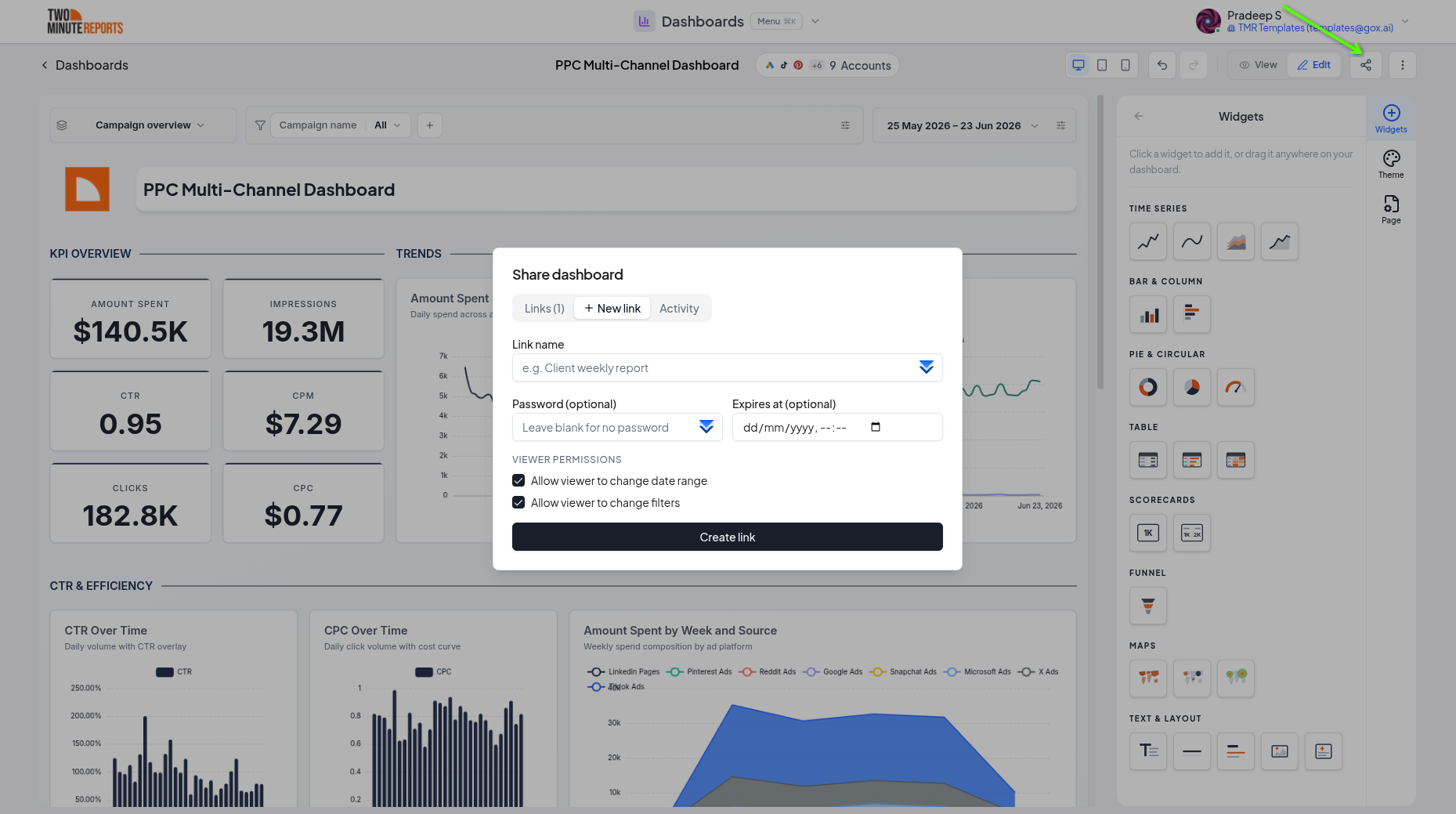Click the PPC Multi-Channel Dashboard title box

[605, 190]
